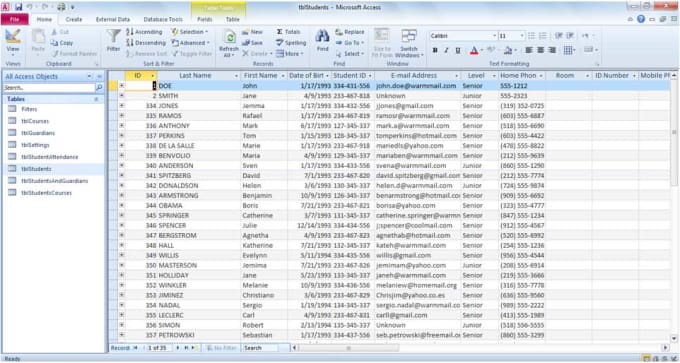This screenshot has height=363, width=680.
Task: Go to next record button
Action: pos(177,348)
